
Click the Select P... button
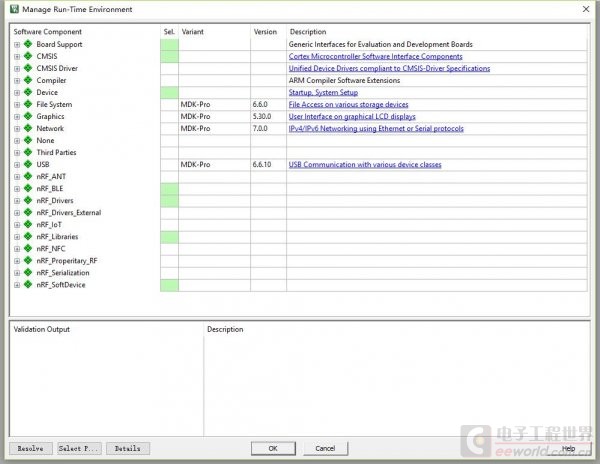(x=80, y=448)
